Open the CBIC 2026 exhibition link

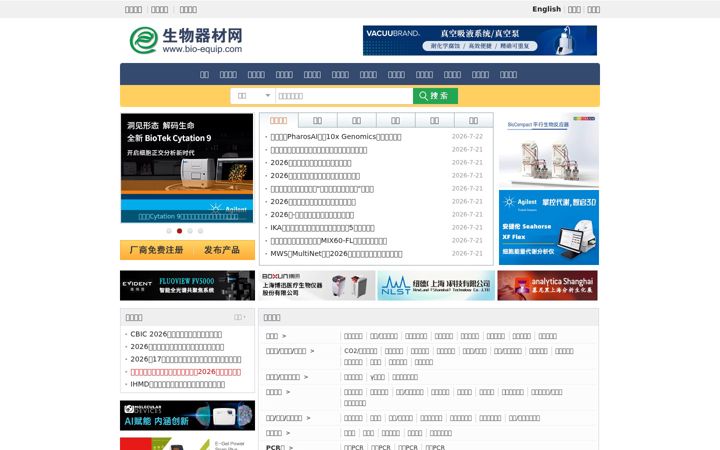point(176,334)
